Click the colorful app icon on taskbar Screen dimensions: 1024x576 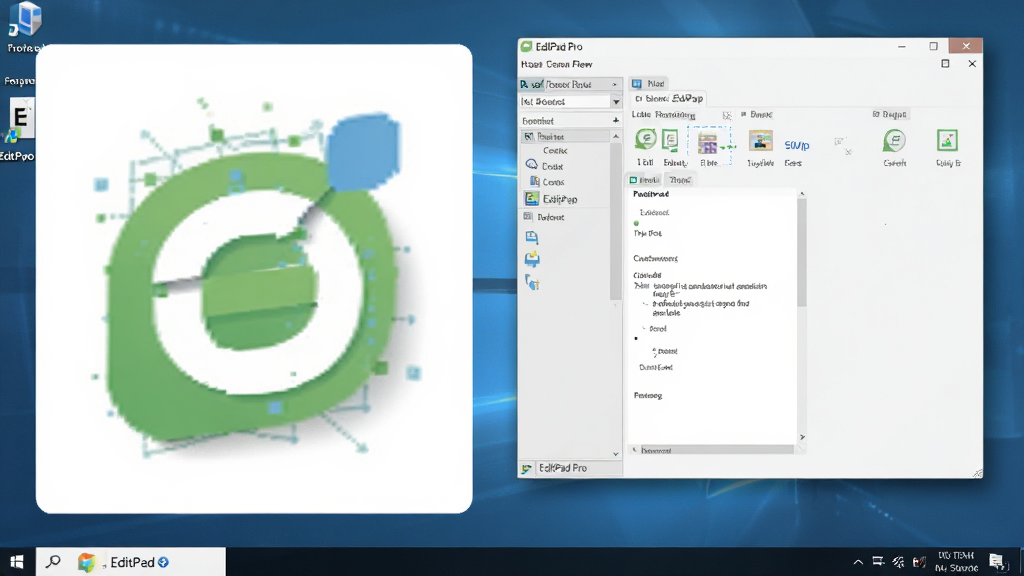[86, 562]
